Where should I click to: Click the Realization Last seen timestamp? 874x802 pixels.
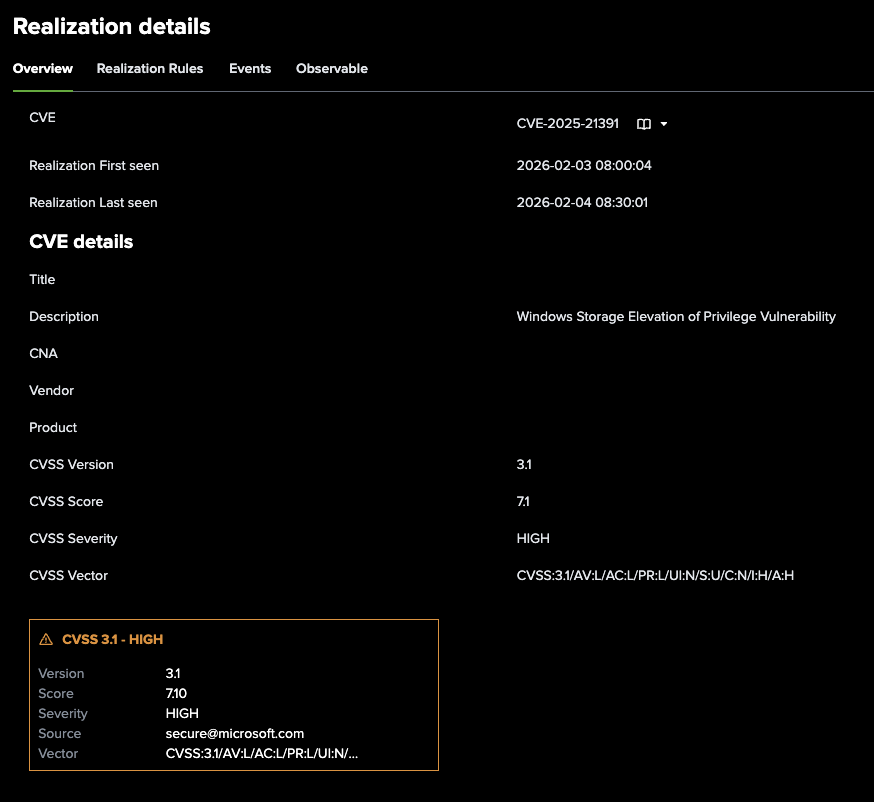tap(582, 202)
